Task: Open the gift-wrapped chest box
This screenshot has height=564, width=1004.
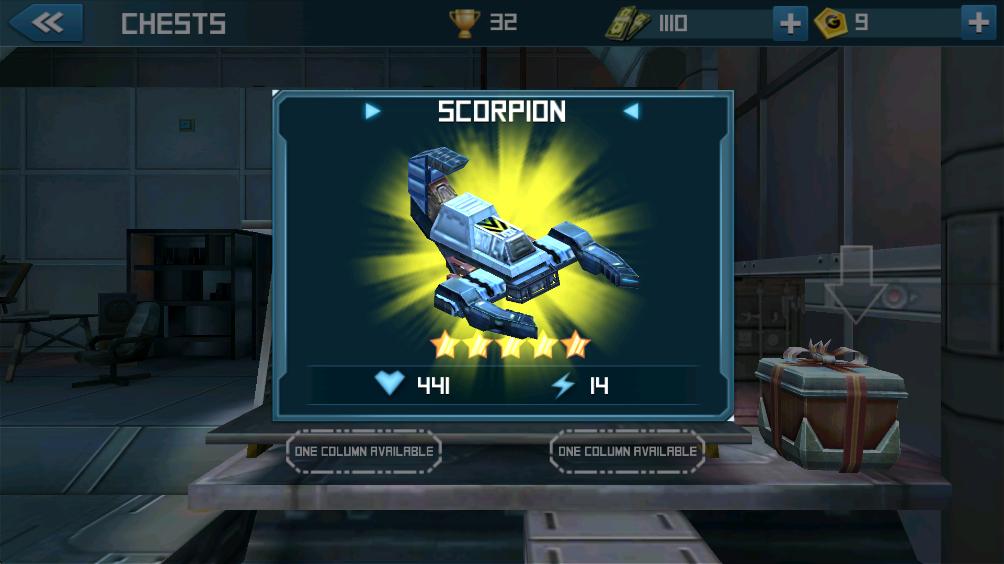Action: (x=830, y=405)
